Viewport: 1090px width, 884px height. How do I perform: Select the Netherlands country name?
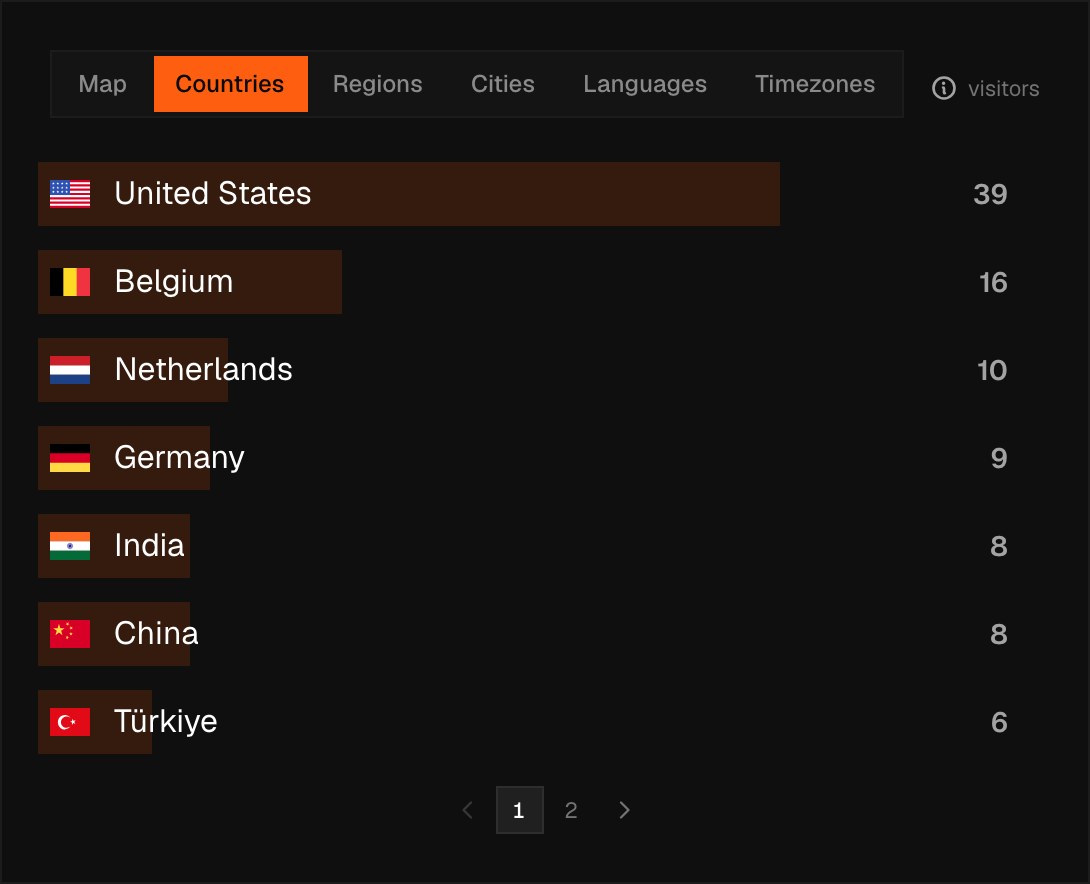(204, 369)
